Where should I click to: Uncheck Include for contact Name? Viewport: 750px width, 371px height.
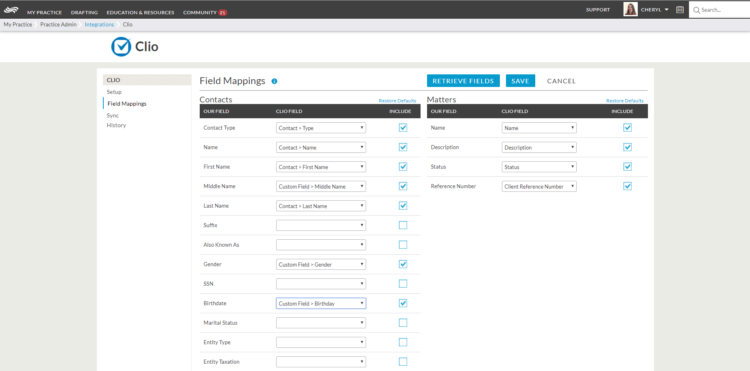(403, 147)
